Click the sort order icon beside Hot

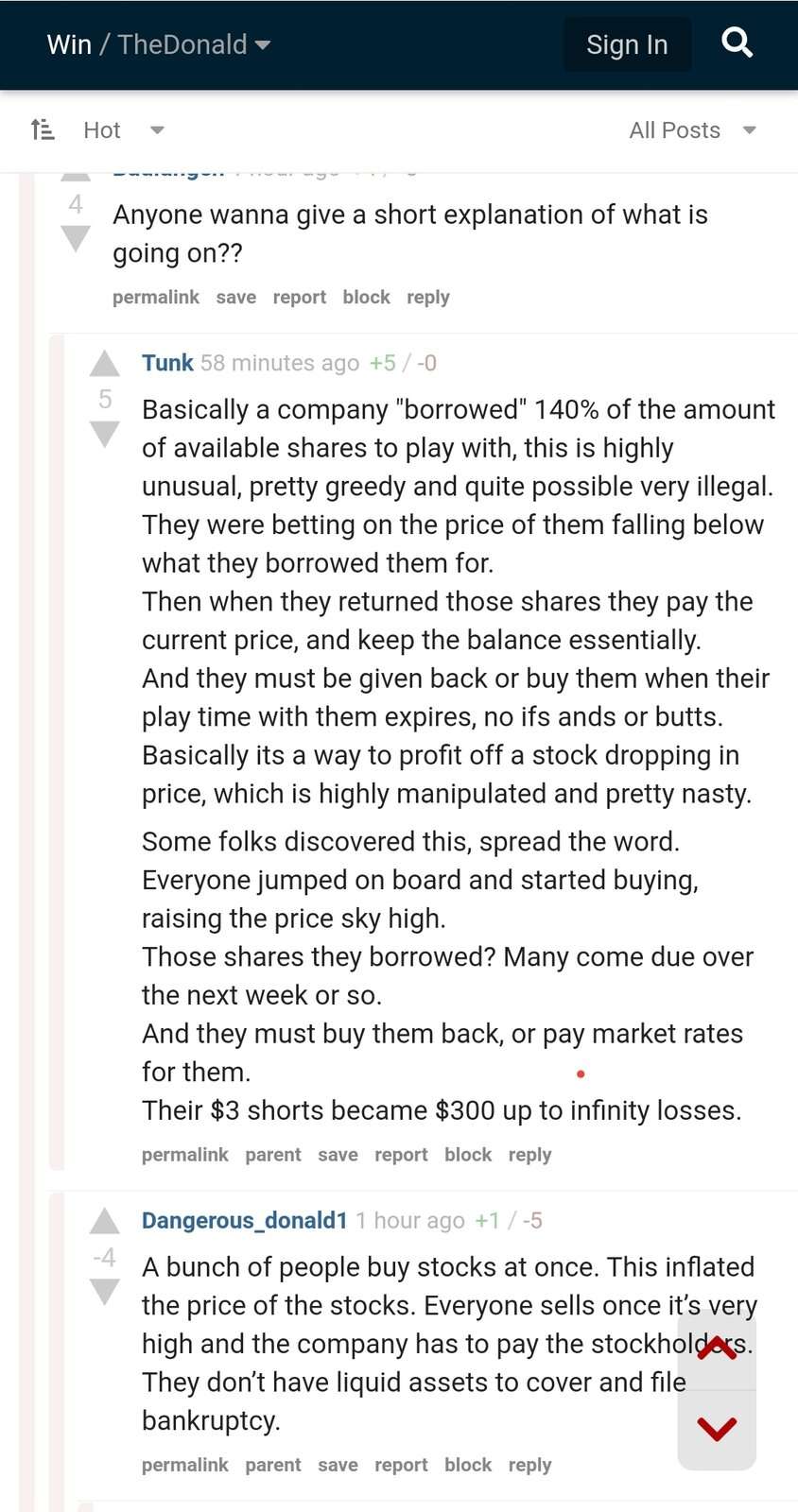pyautogui.click(x=43, y=129)
